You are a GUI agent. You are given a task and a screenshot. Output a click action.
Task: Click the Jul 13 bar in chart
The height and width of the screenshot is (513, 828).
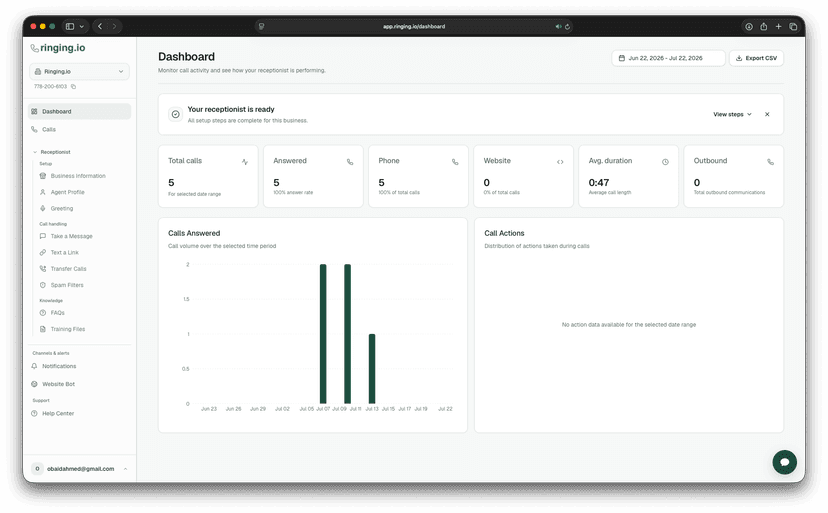[372, 369]
